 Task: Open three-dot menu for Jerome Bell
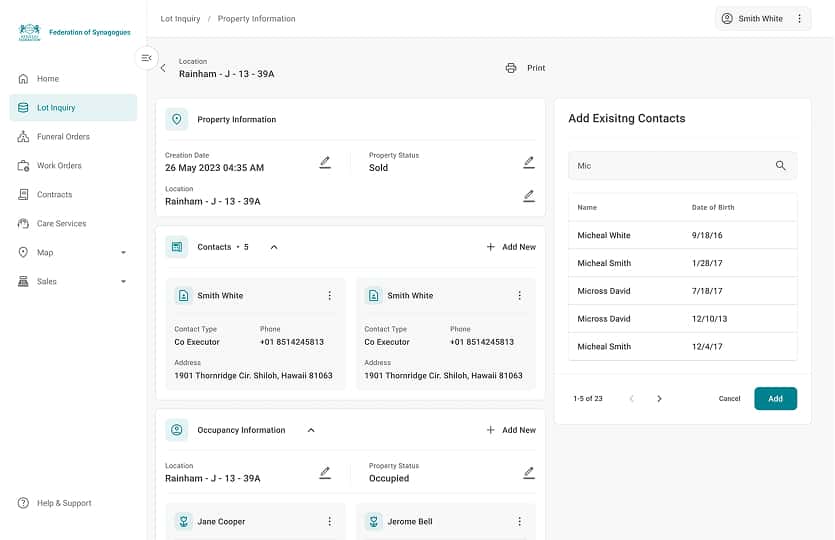point(519,522)
